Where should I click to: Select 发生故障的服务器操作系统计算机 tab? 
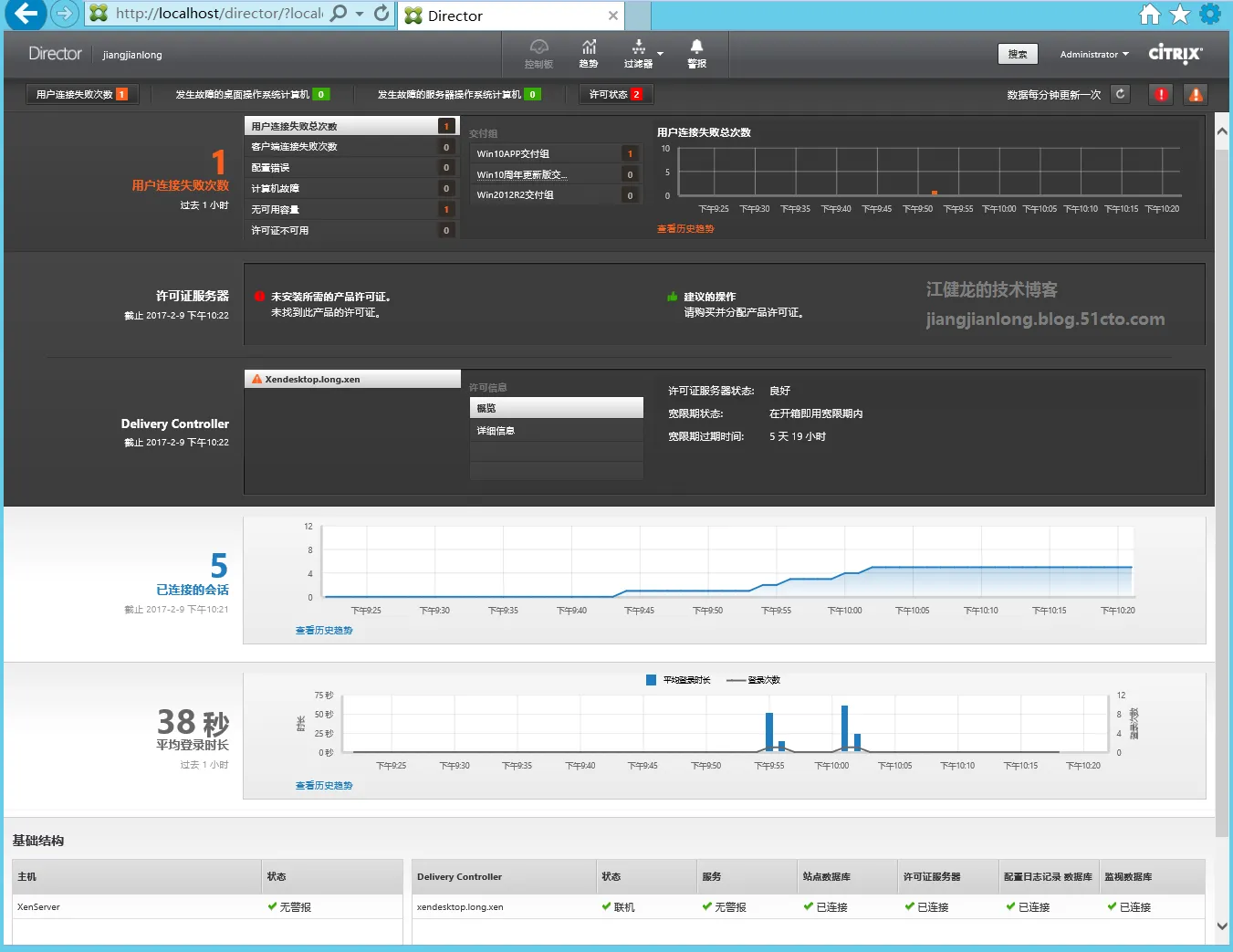(x=459, y=94)
